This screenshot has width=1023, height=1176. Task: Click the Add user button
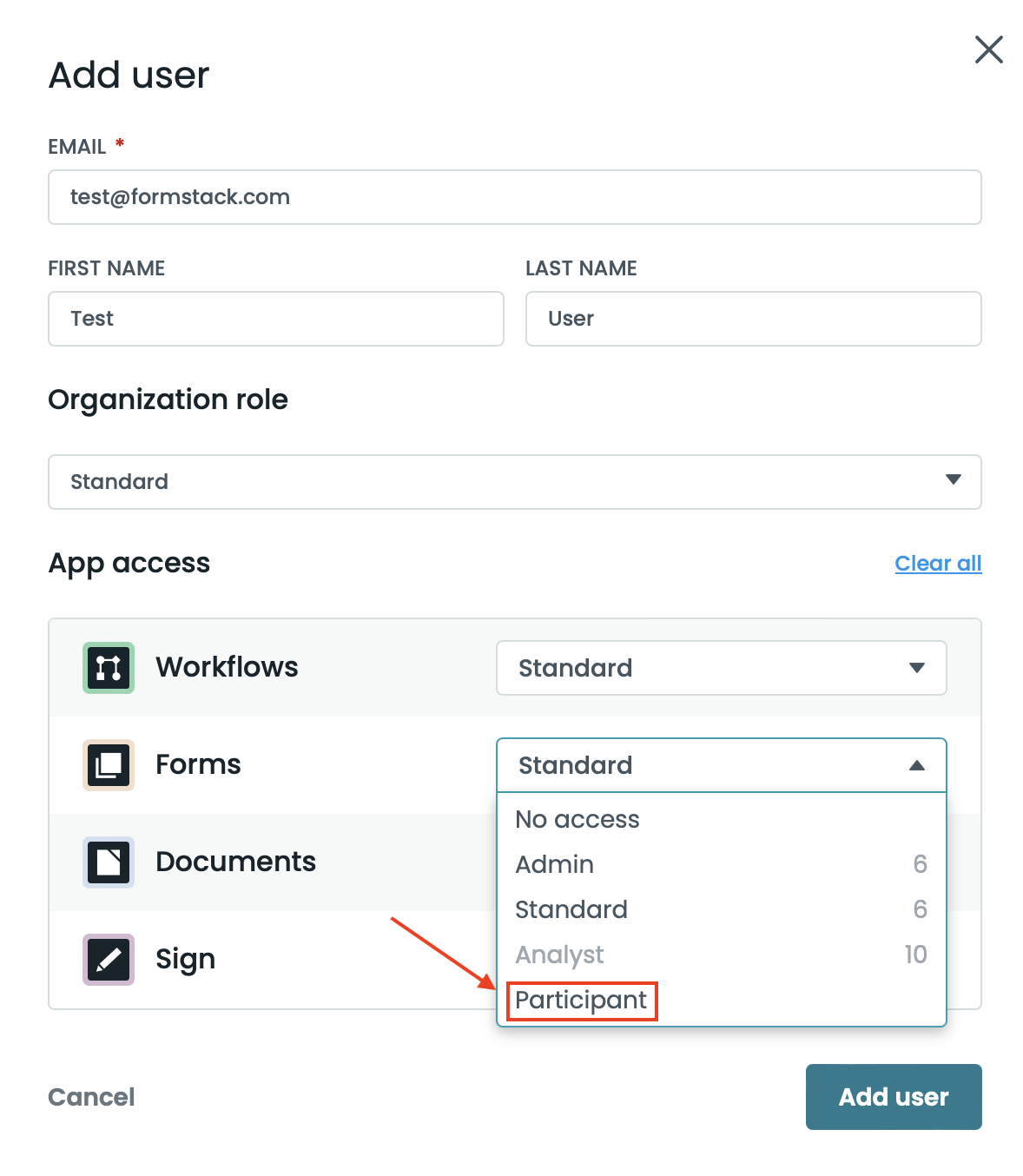click(x=893, y=1097)
